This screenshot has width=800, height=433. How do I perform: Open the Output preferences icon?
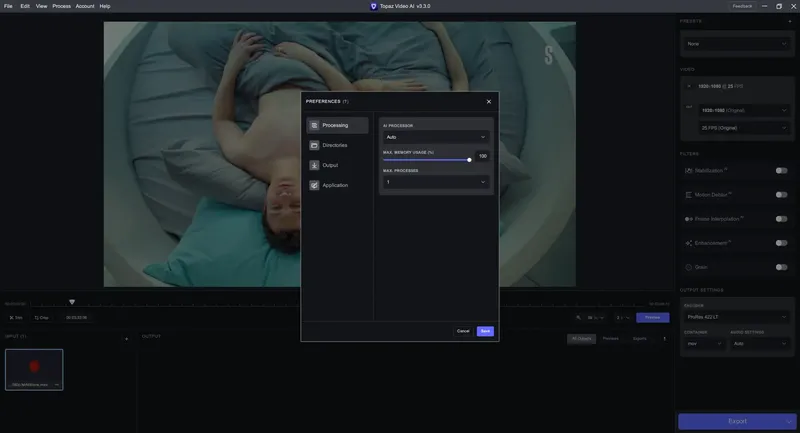314,165
